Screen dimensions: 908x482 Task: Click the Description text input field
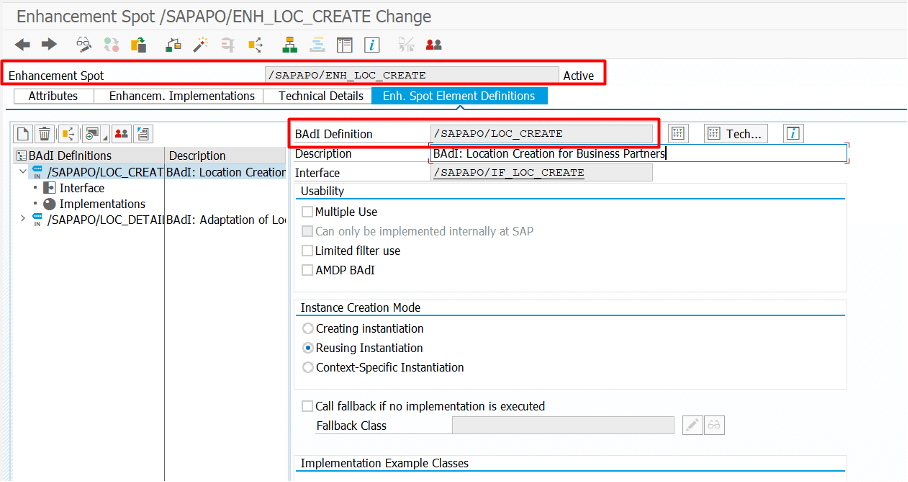[x=639, y=154]
